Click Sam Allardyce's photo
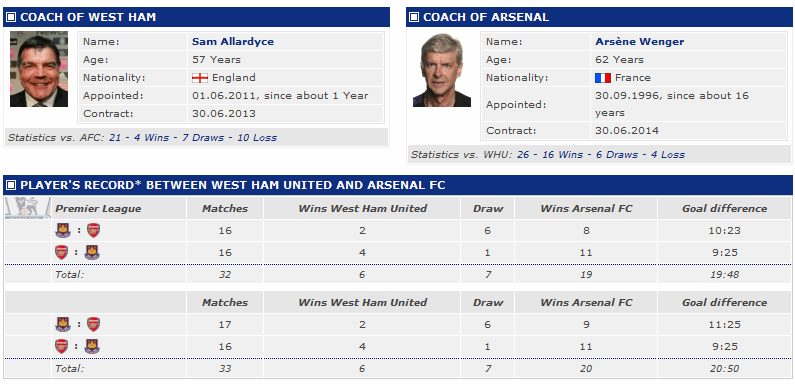The image size is (795, 384). point(39,69)
